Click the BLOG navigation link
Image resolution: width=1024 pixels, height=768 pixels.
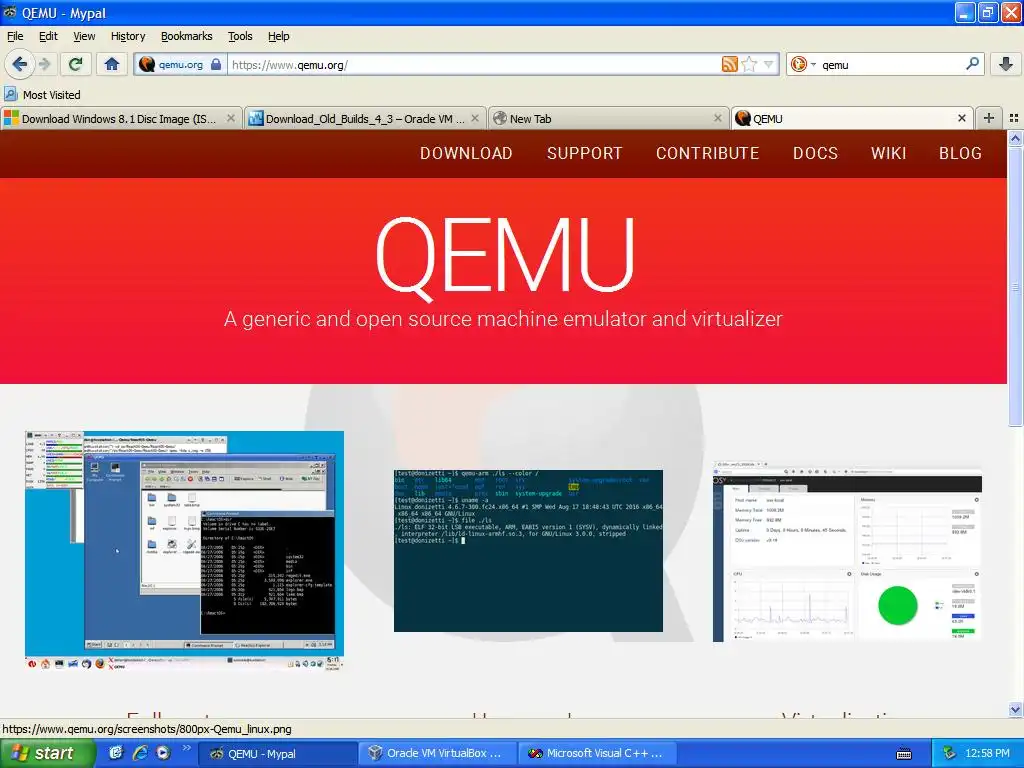click(960, 153)
